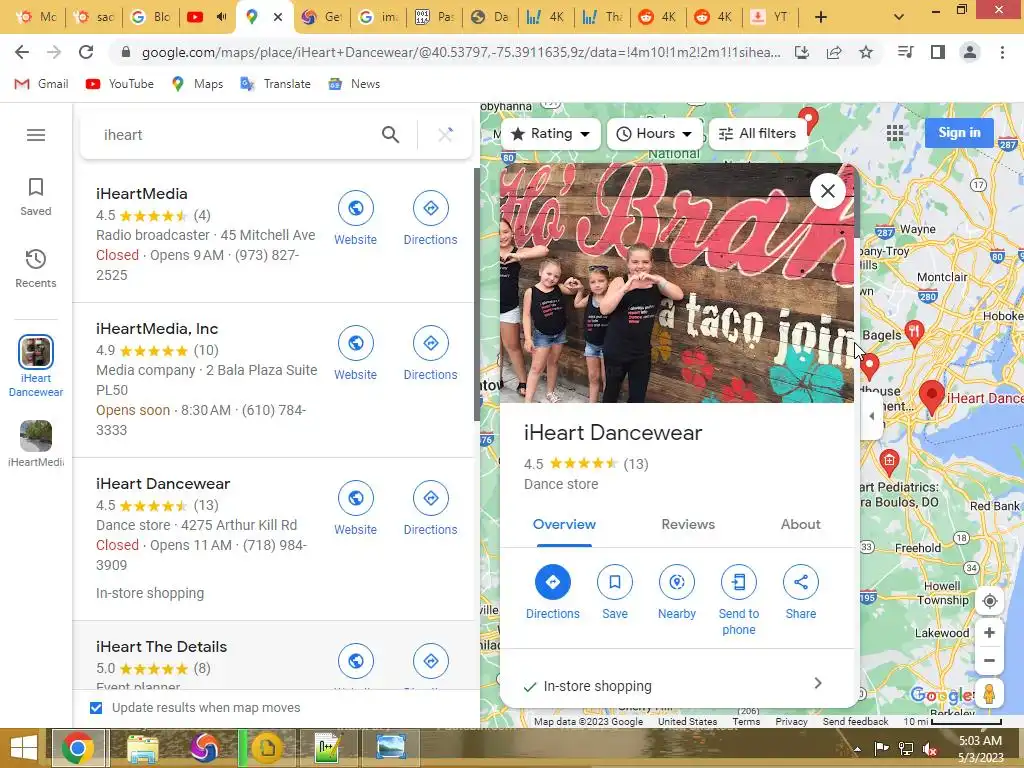Bookmark this page with star icon
1024x768 pixels.
[865, 52]
